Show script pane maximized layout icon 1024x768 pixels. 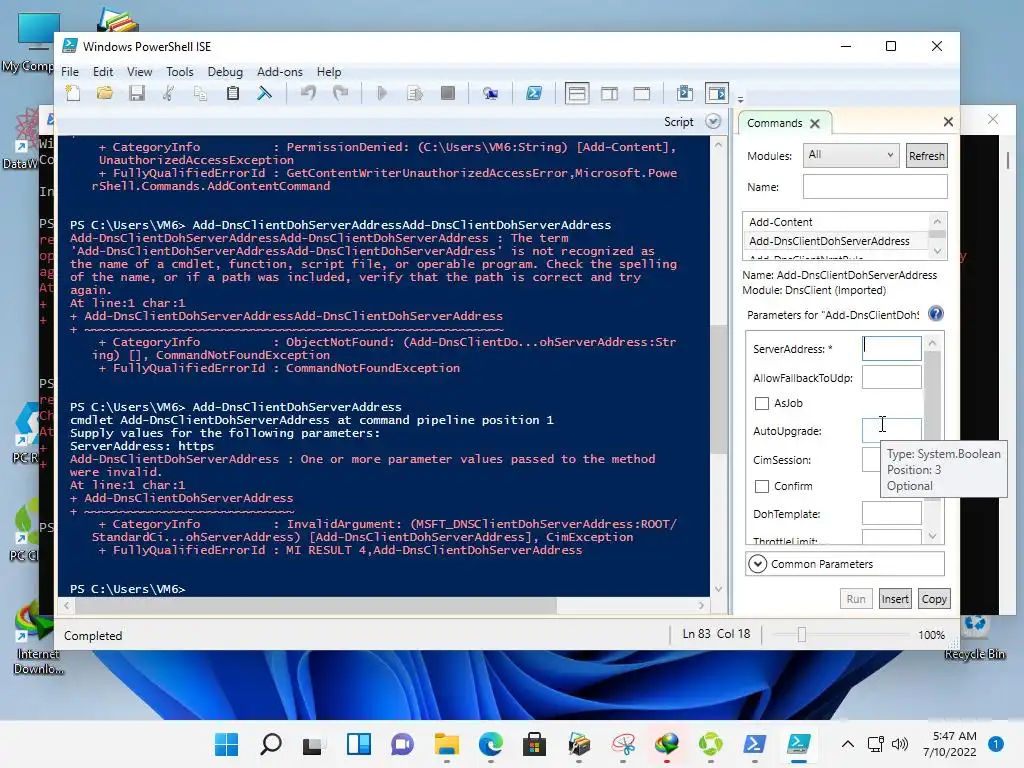(x=642, y=93)
